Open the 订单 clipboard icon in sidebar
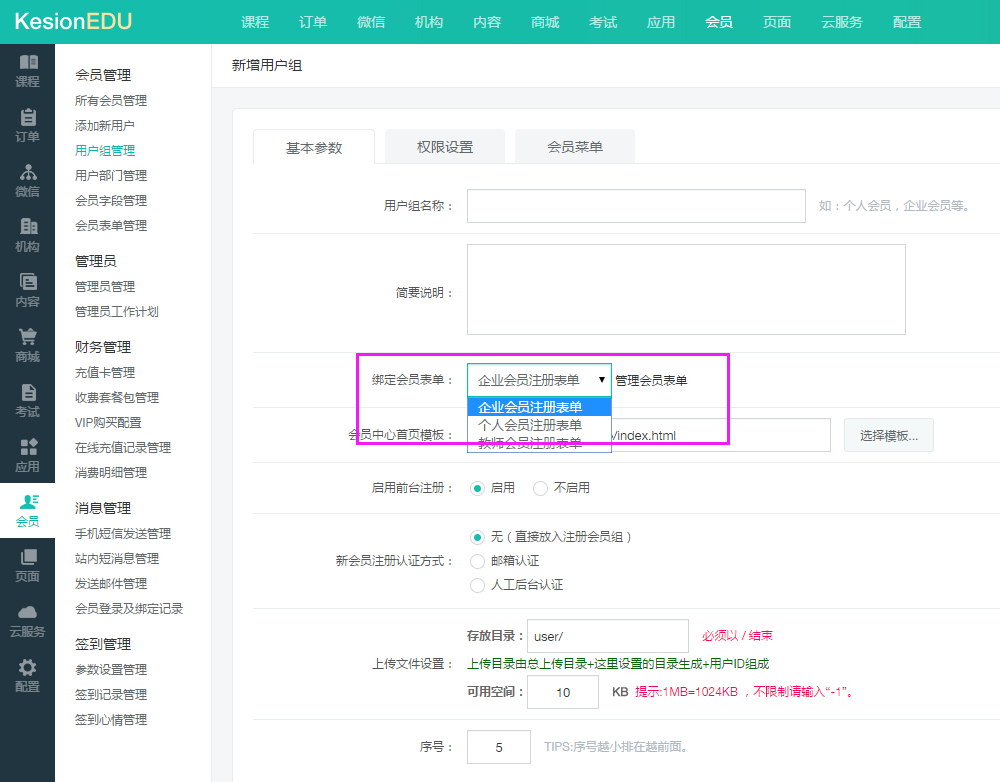 28,118
